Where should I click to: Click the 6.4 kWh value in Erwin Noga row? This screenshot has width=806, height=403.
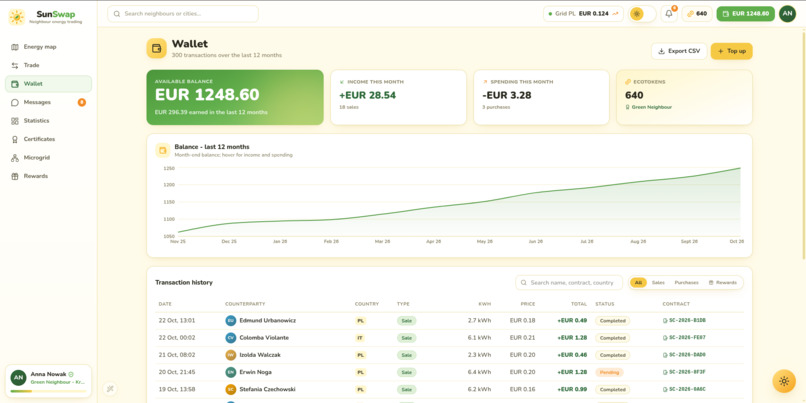480,372
